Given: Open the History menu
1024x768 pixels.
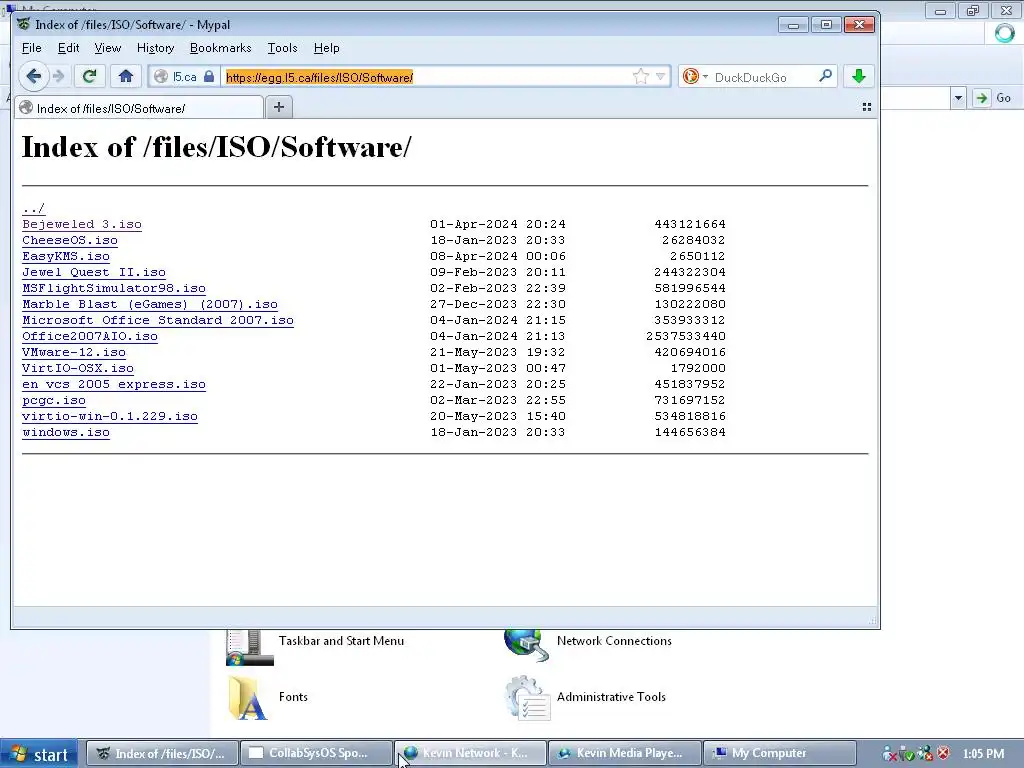Looking at the screenshot, I should (x=155, y=48).
